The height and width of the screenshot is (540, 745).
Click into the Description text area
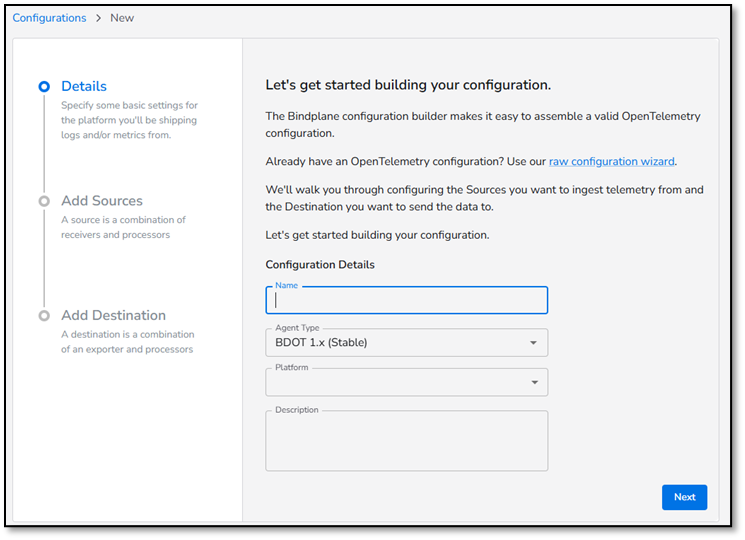[x=407, y=441]
